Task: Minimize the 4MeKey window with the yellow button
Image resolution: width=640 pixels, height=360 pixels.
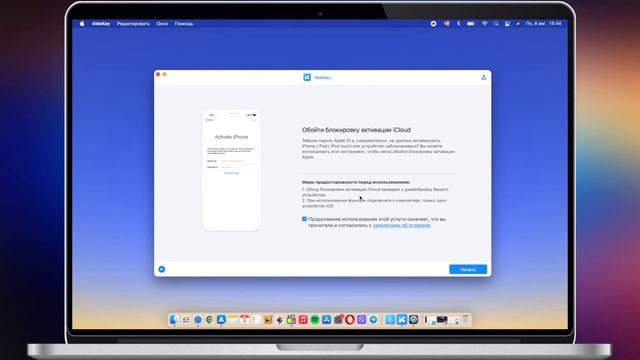Action: [x=164, y=74]
